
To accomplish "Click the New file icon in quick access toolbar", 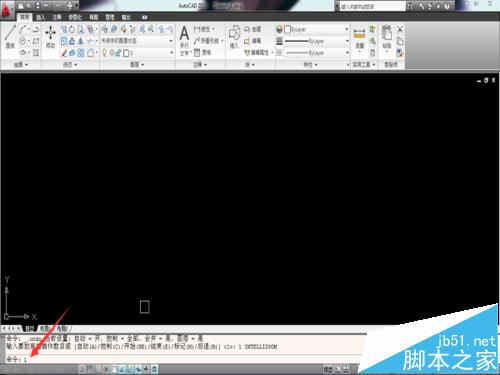I will [21, 6].
